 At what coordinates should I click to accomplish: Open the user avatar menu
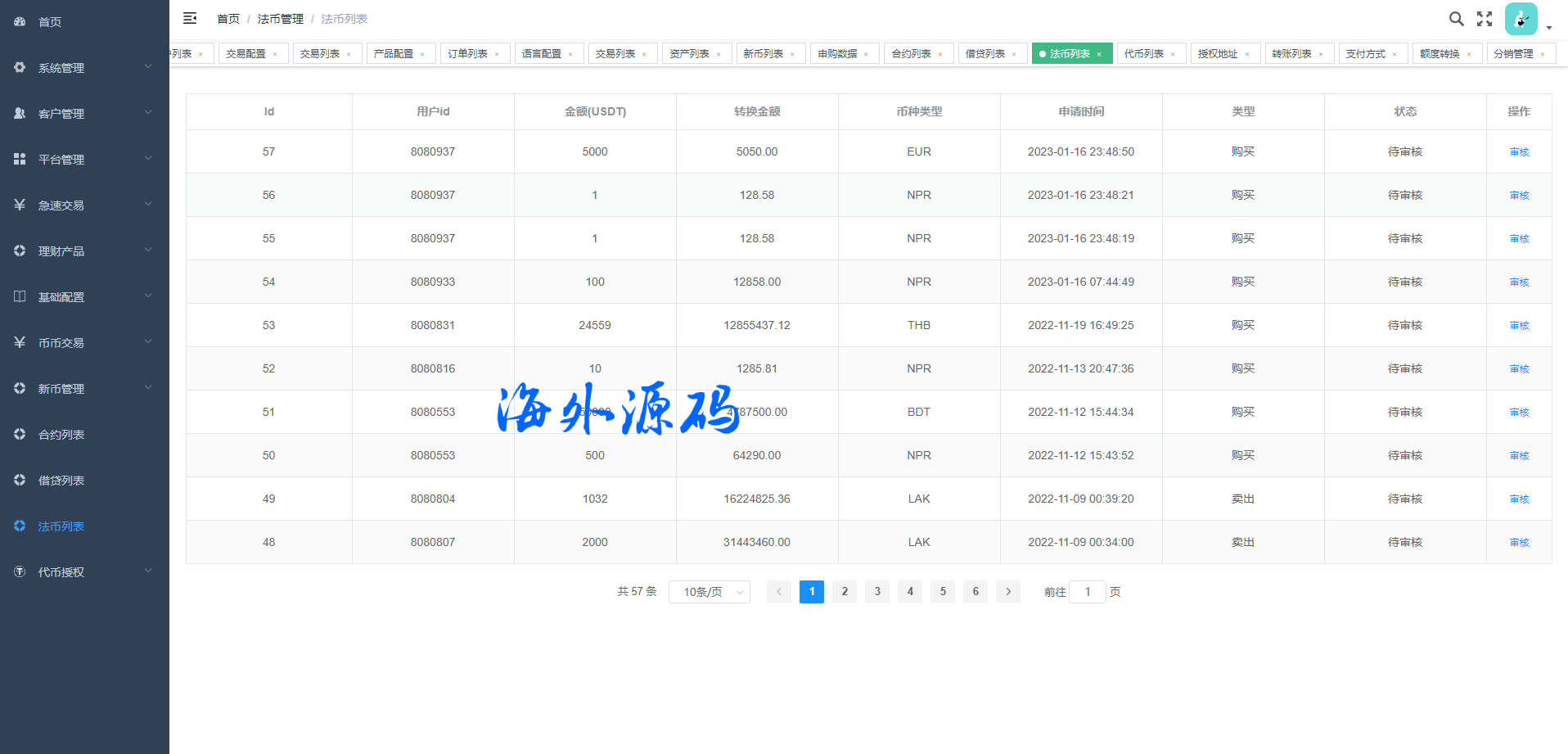(1521, 19)
